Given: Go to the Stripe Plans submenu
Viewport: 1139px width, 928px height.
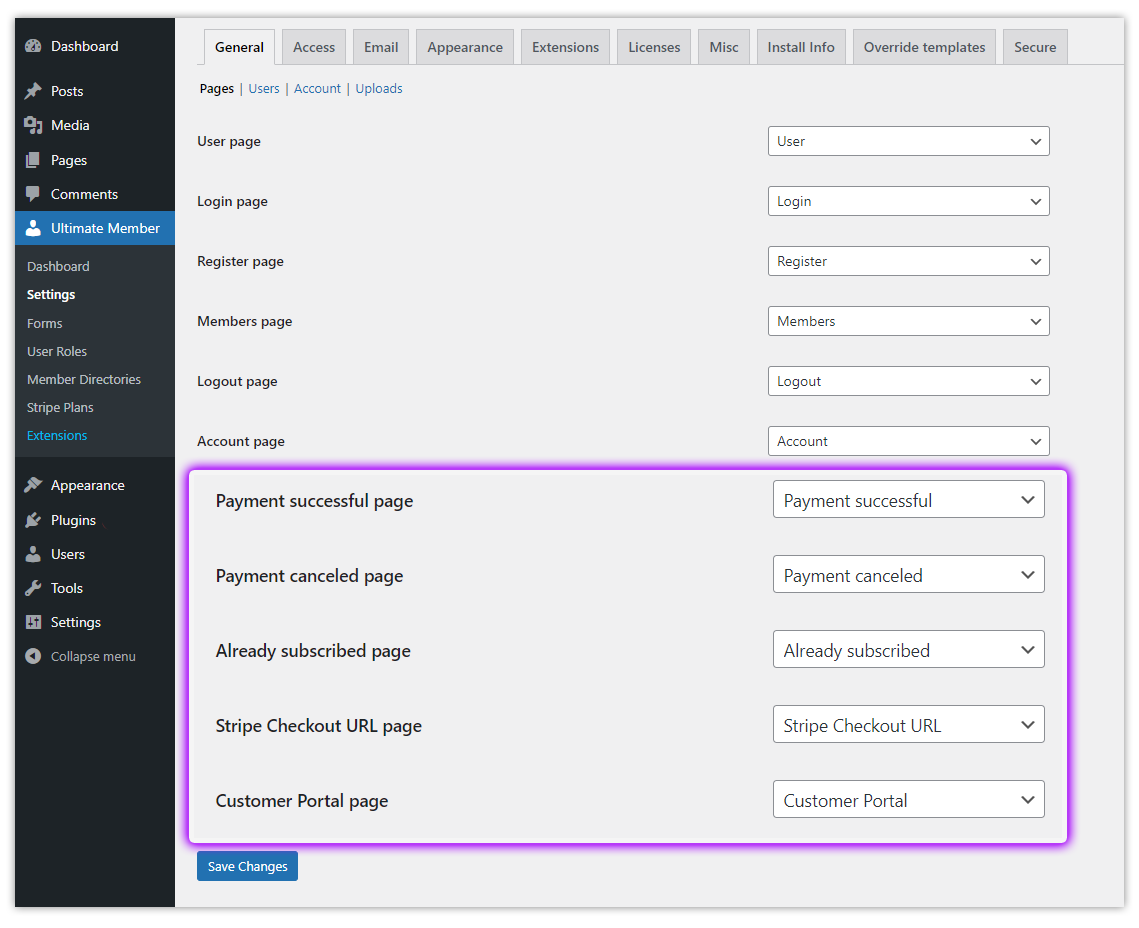Looking at the screenshot, I should coord(60,407).
